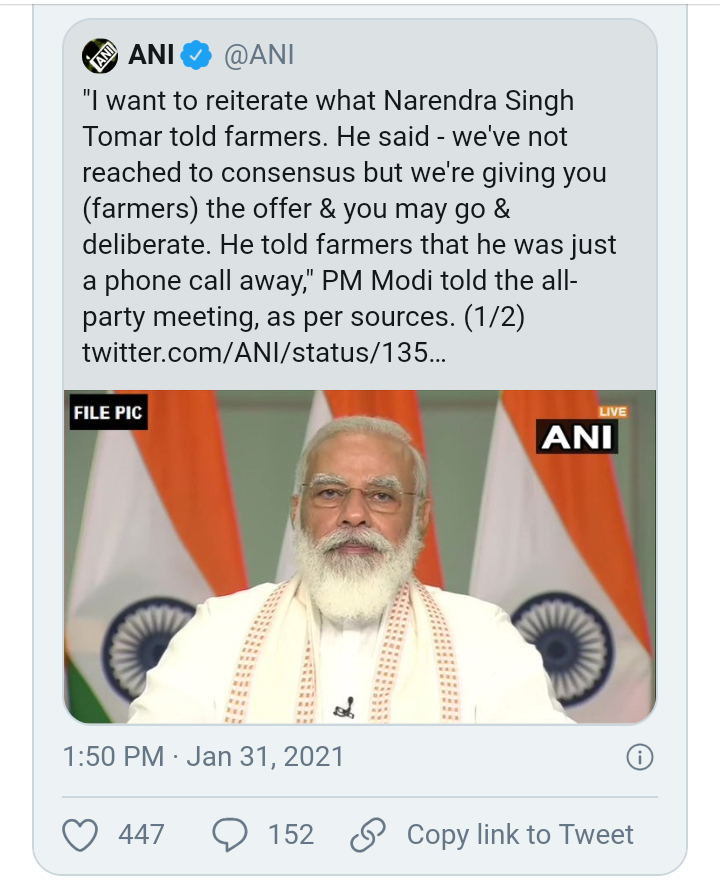
Task: Click the FILE PIC label
Action: [x=109, y=413]
